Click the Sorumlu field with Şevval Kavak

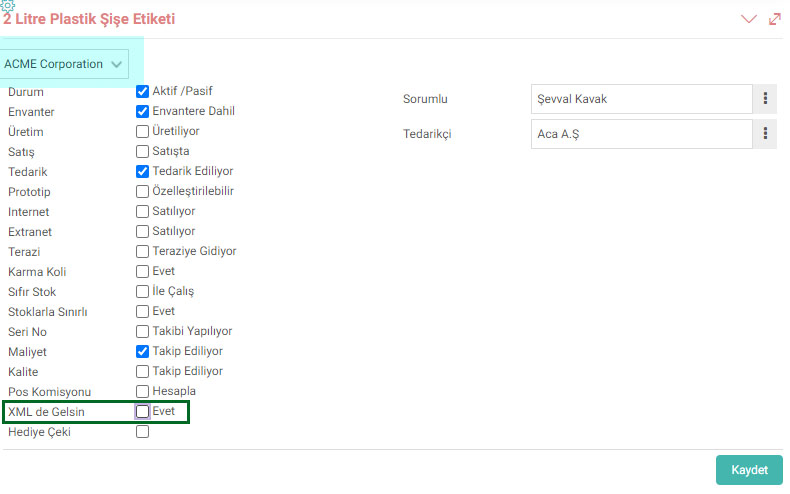[641, 99]
